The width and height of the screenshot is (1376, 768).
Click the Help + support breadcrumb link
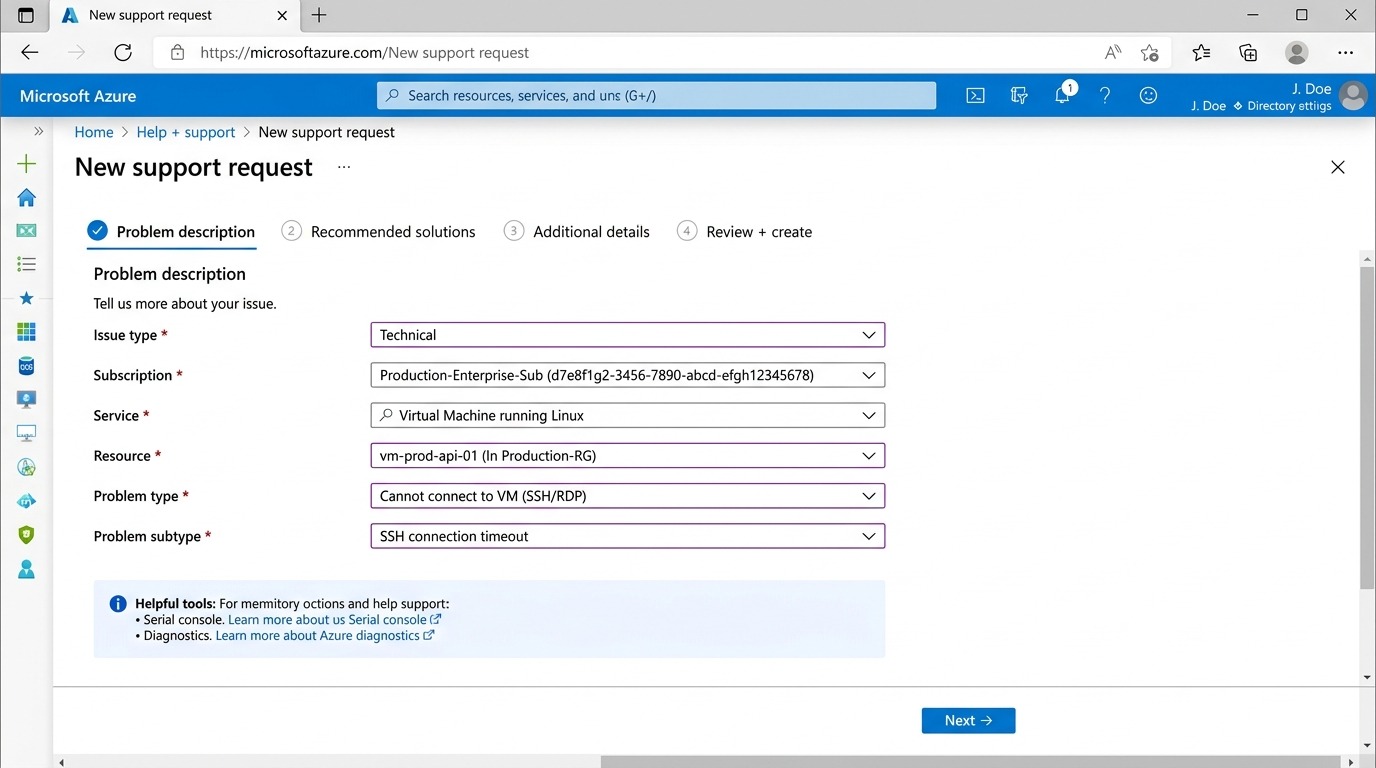(x=186, y=132)
